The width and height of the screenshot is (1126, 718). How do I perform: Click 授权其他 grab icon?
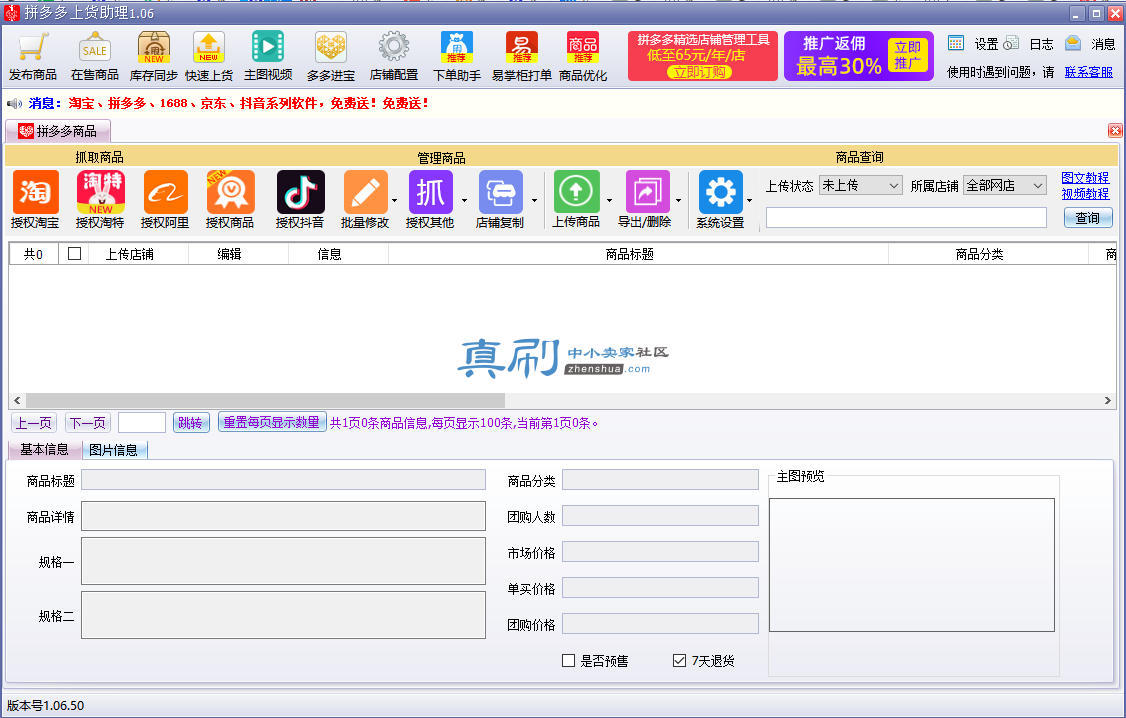point(430,192)
